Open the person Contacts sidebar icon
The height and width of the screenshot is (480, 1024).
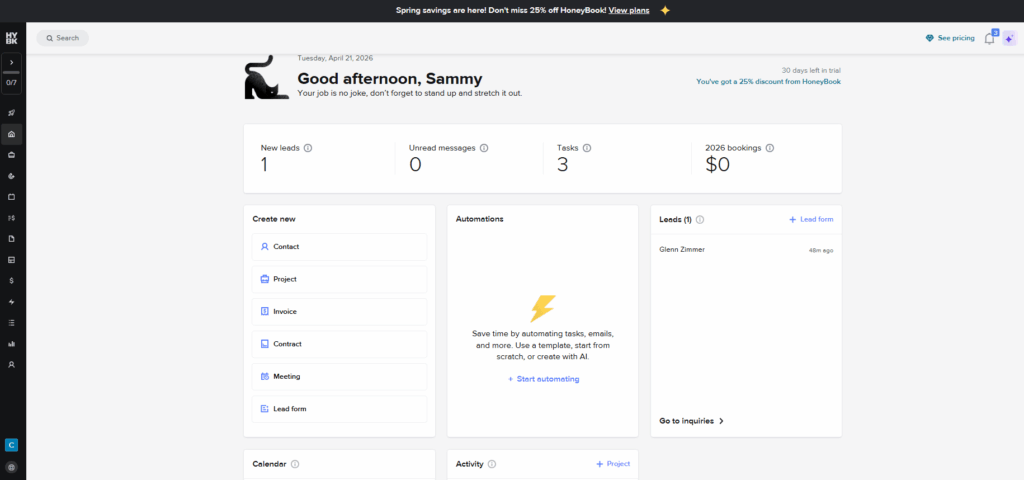pyautogui.click(x=11, y=364)
